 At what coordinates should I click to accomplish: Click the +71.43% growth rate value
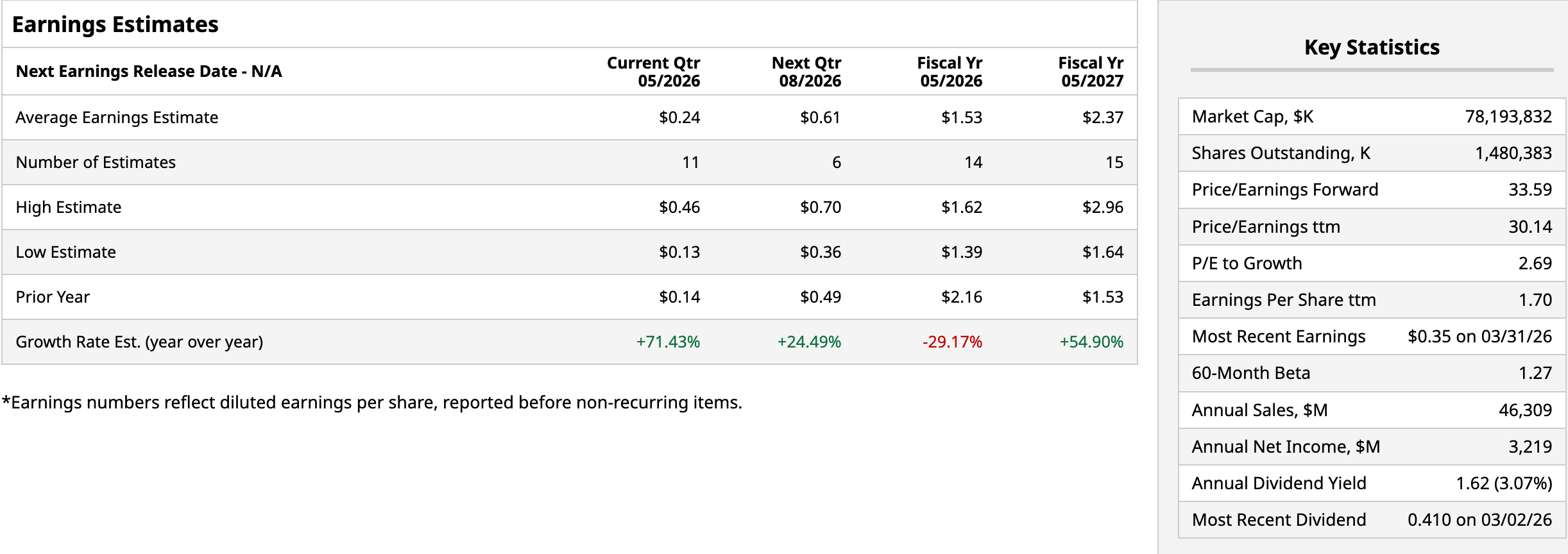668,342
